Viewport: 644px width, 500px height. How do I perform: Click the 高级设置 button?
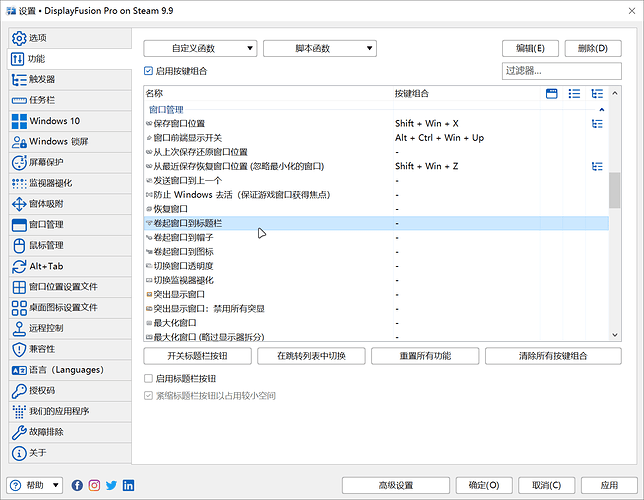click(x=396, y=486)
